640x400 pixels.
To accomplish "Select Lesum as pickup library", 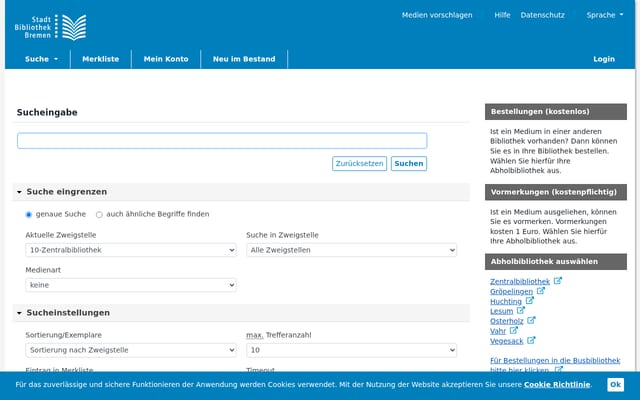I will click(x=501, y=311).
